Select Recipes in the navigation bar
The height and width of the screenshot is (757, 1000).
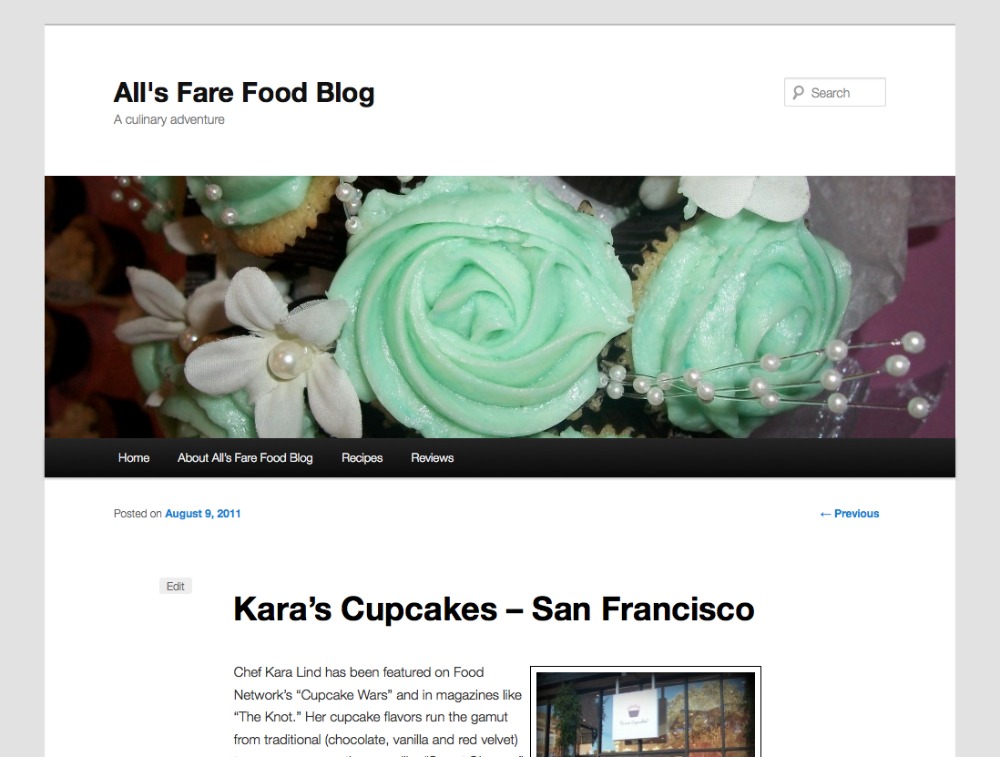[362, 458]
